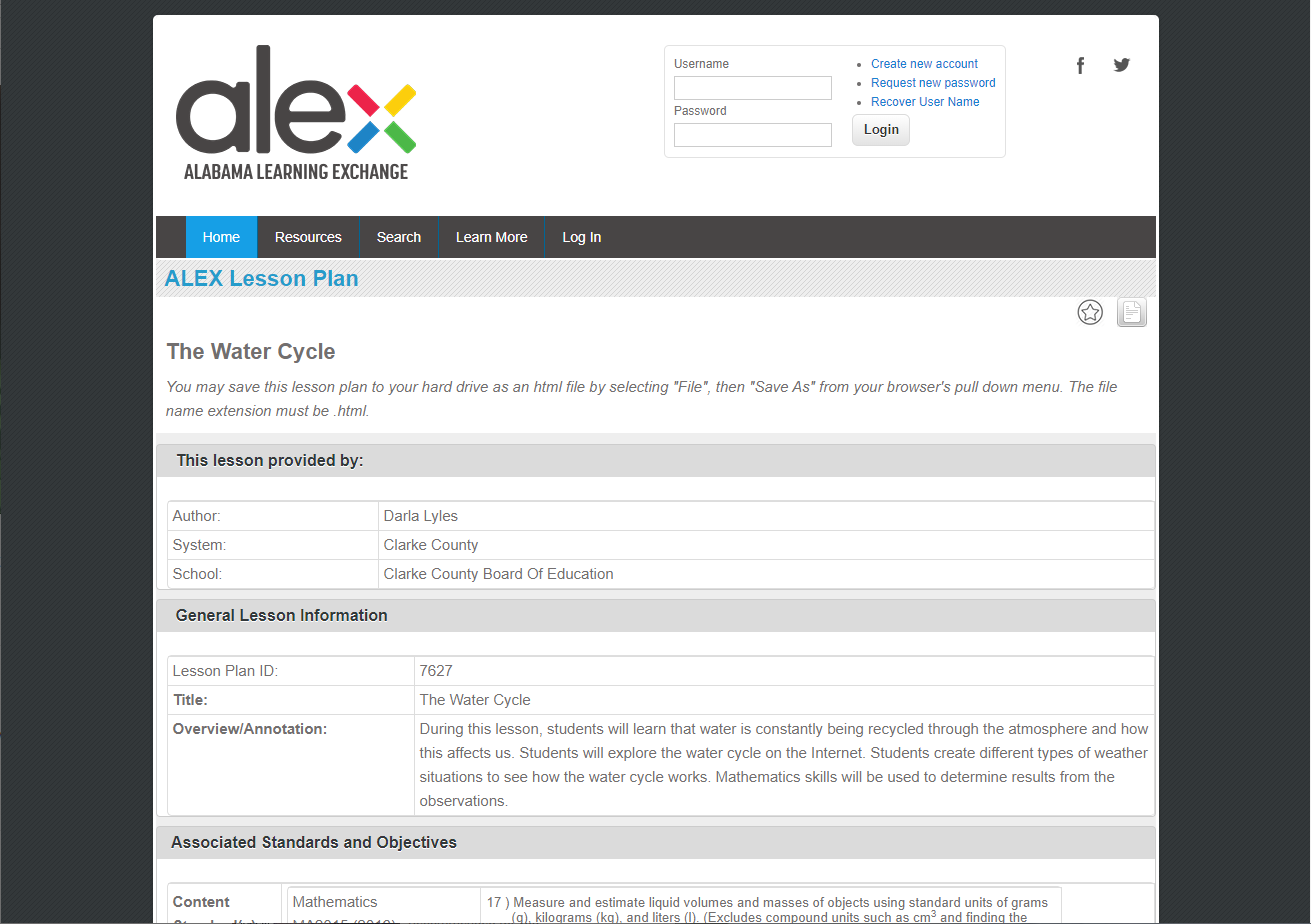
Task: Open the Learn More menu item
Action: pyautogui.click(x=491, y=237)
